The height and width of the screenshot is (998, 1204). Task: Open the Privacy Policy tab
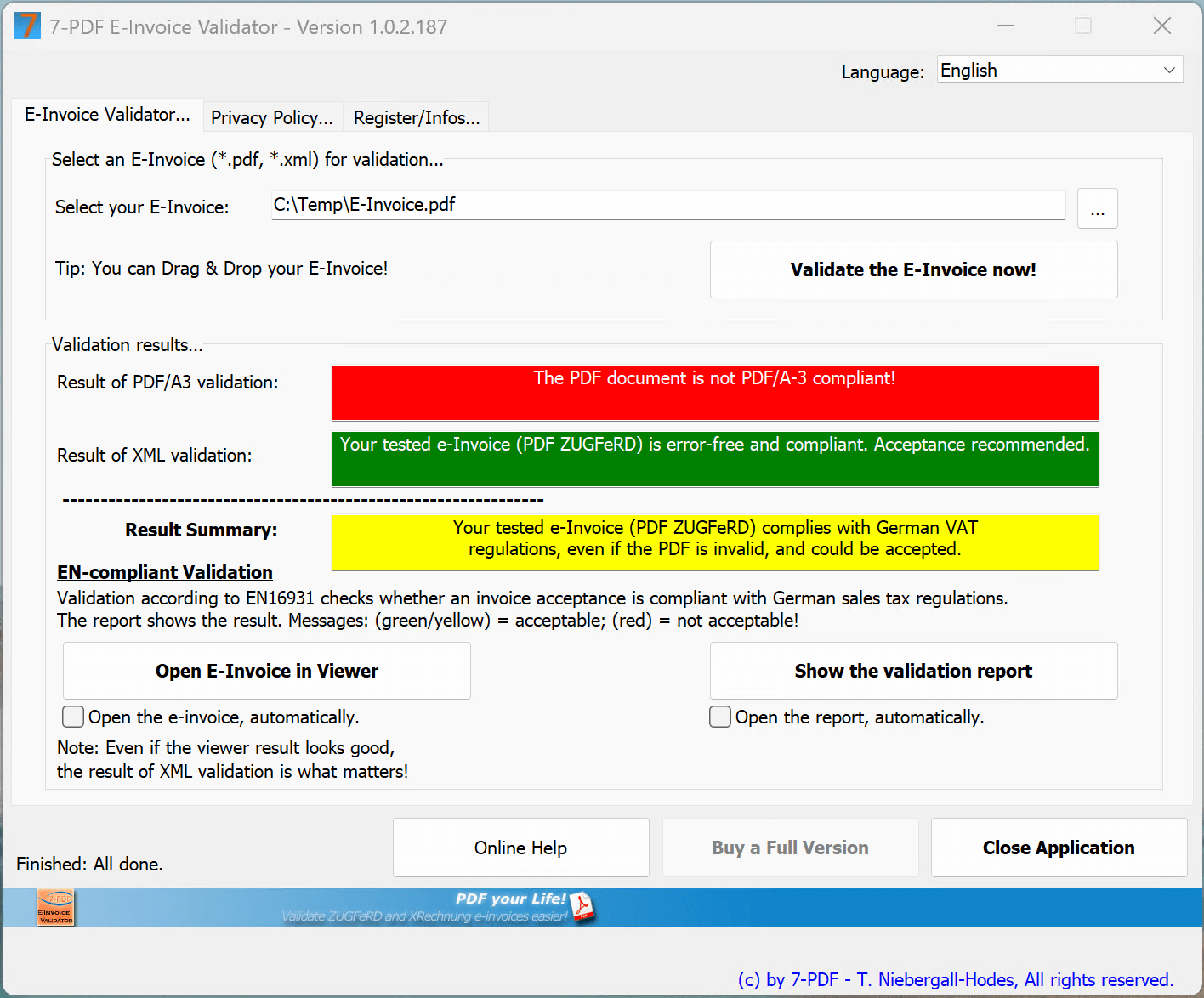272,117
